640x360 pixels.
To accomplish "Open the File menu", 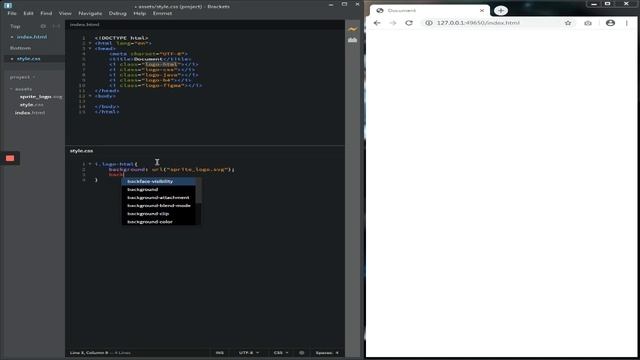I will click(x=12, y=13).
